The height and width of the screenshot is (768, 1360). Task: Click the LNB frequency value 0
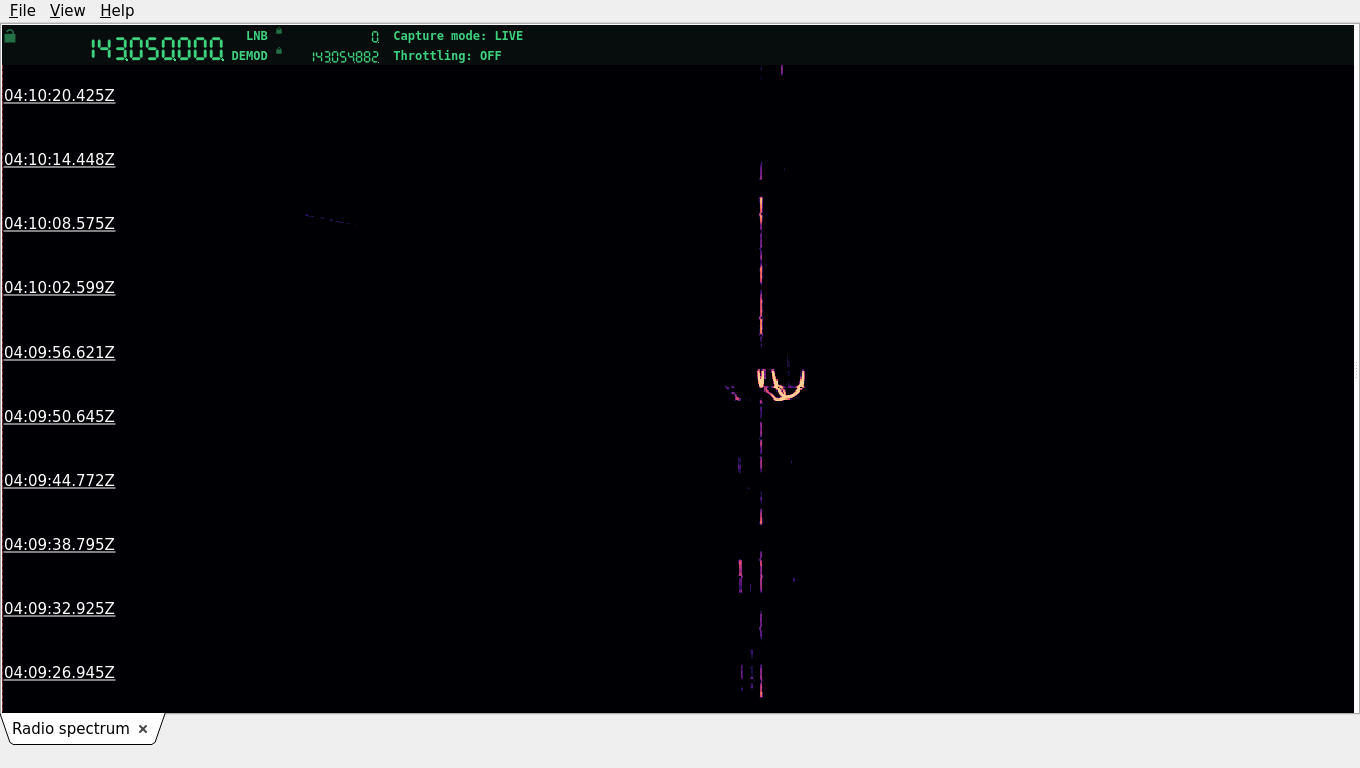tap(375, 37)
